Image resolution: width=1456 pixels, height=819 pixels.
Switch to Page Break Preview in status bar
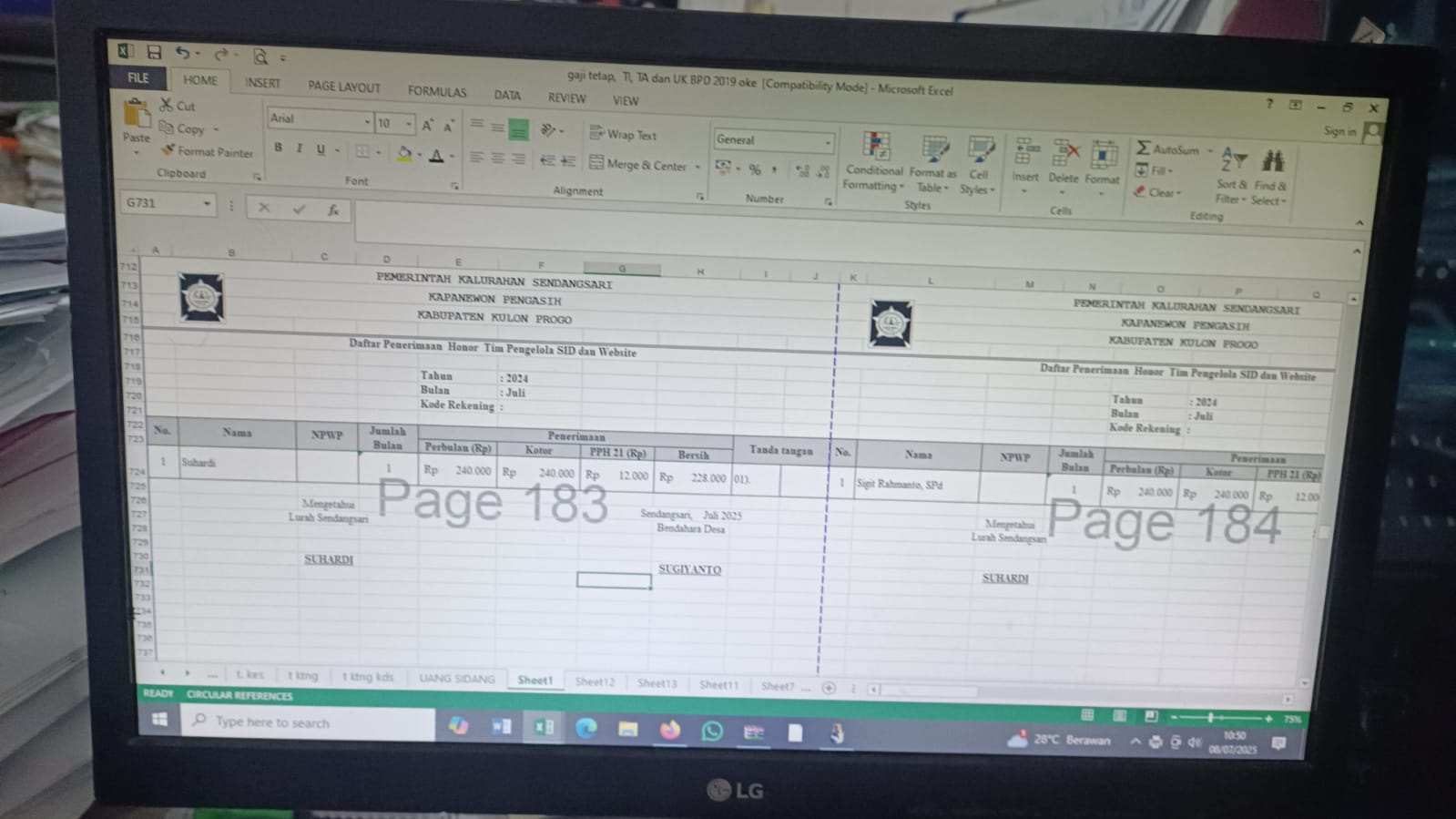[1151, 717]
